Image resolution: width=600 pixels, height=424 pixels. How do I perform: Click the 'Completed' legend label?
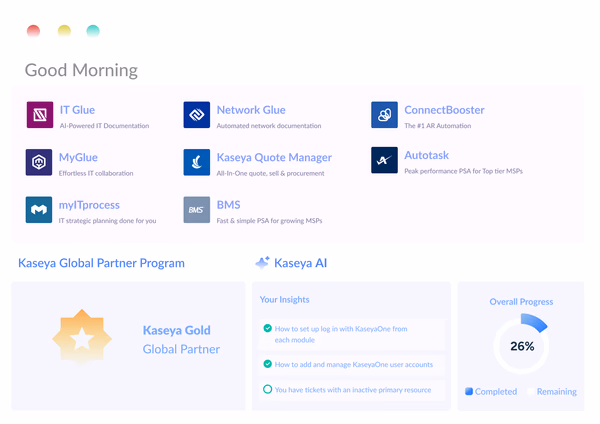[x=496, y=391]
